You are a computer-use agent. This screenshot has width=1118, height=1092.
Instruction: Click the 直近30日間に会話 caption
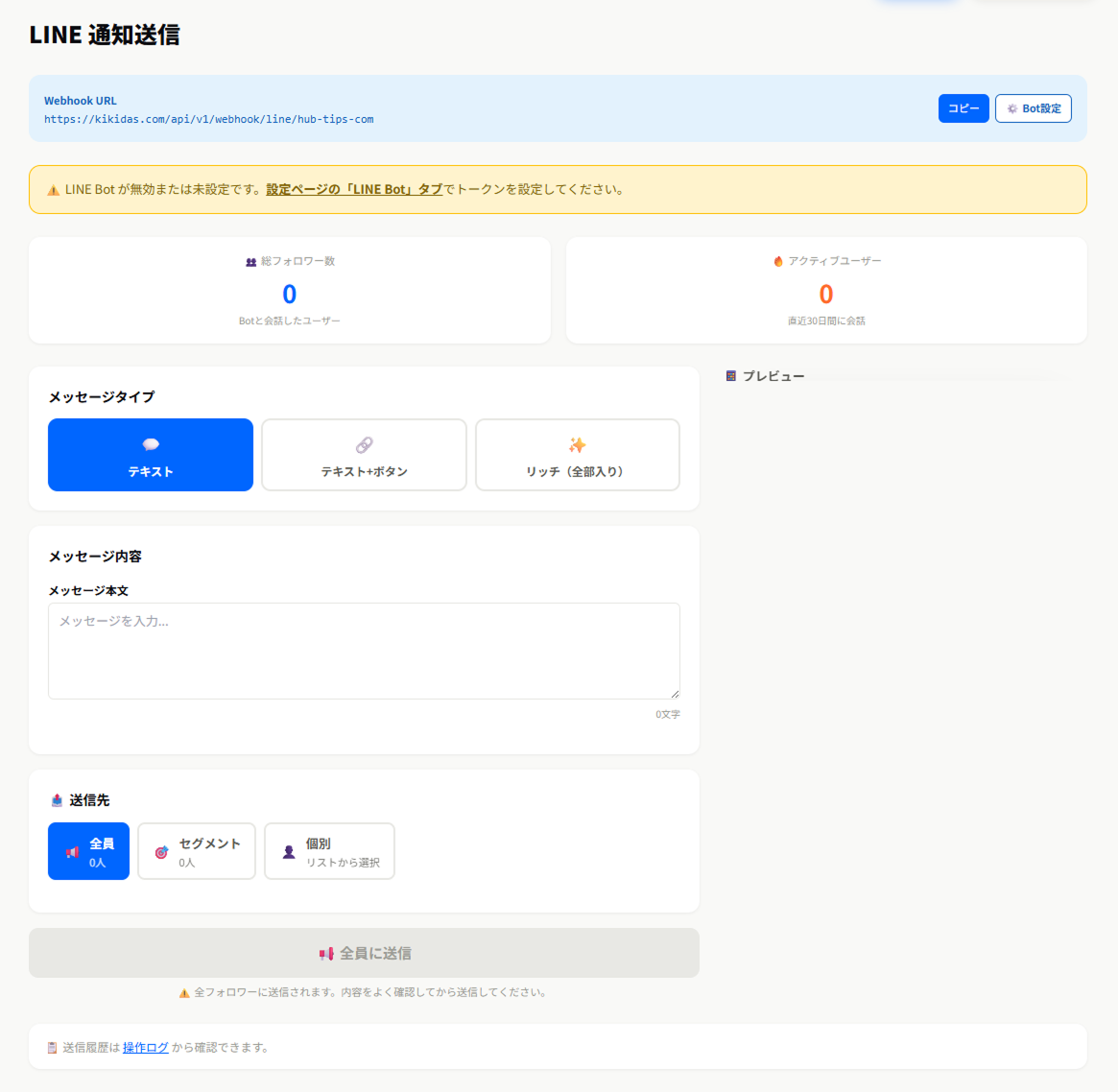point(826,320)
